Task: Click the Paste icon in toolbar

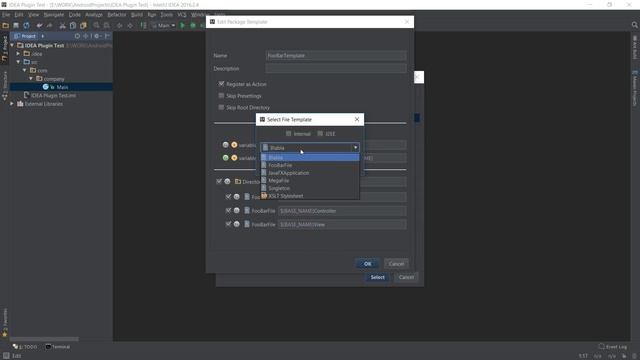Action: 83,25
